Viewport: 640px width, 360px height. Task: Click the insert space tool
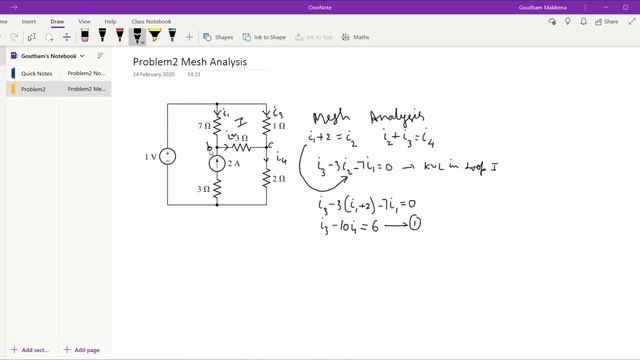click(x=67, y=37)
